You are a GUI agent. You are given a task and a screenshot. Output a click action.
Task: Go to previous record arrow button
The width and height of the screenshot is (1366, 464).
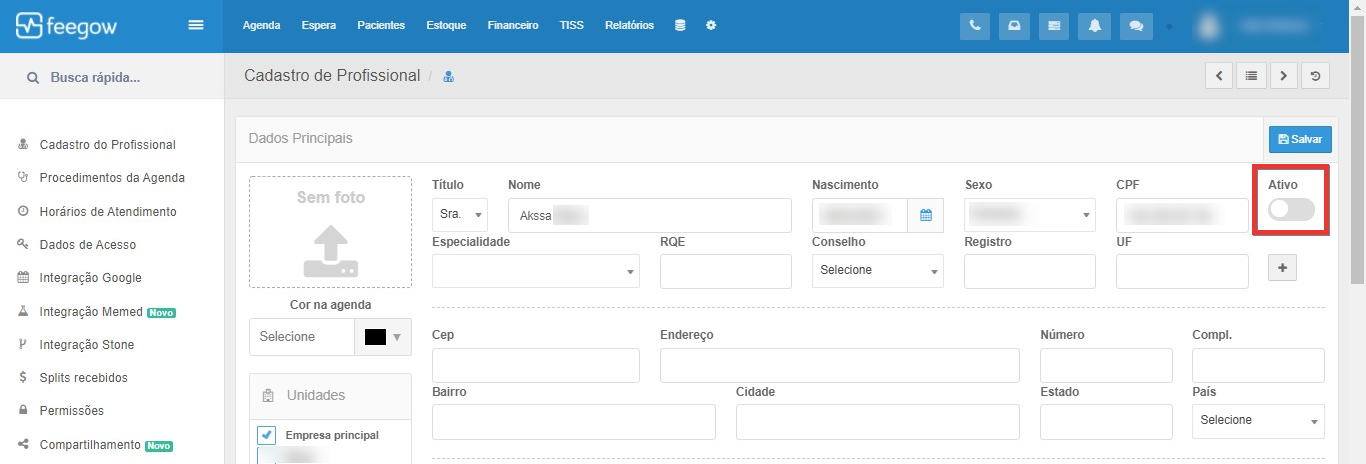click(x=1218, y=75)
